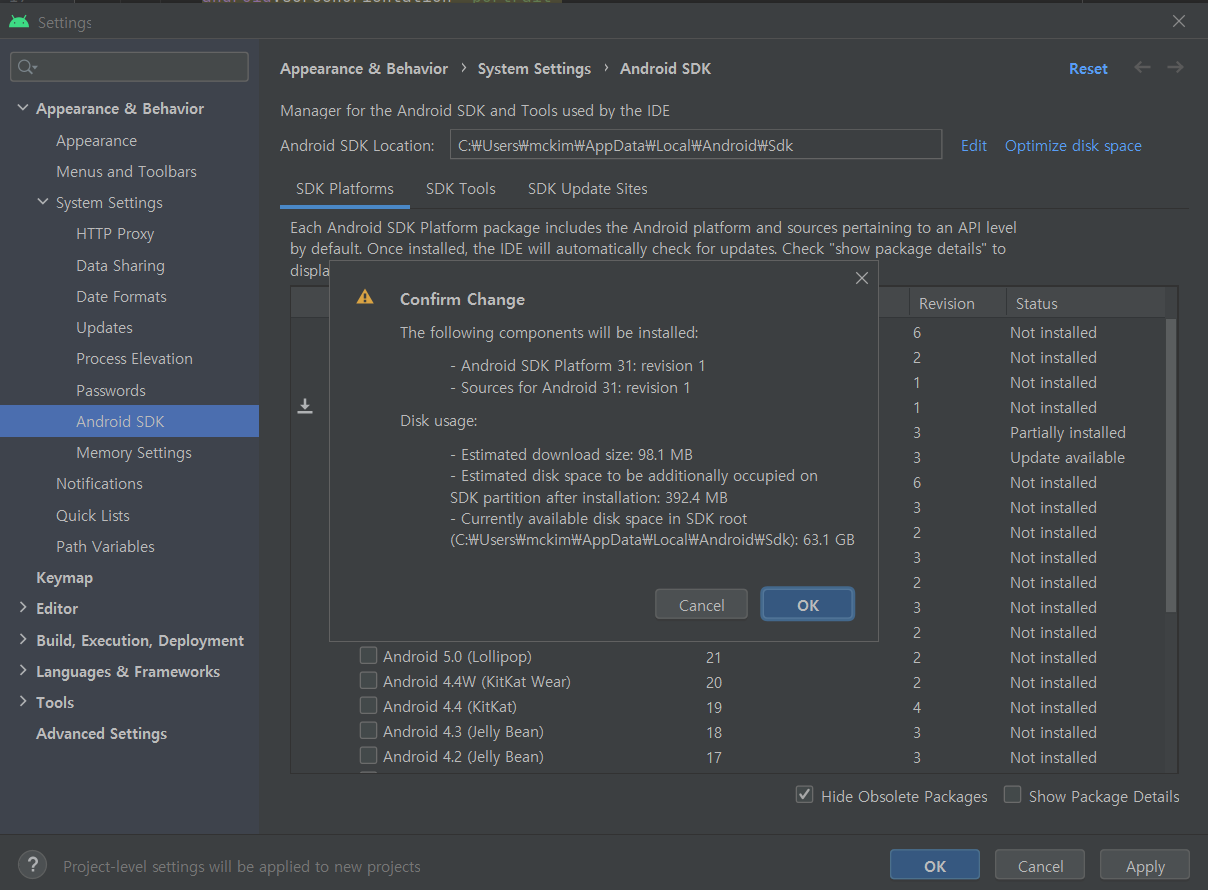Click 'Partially installed' status cell

pyautogui.click(x=1068, y=433)
